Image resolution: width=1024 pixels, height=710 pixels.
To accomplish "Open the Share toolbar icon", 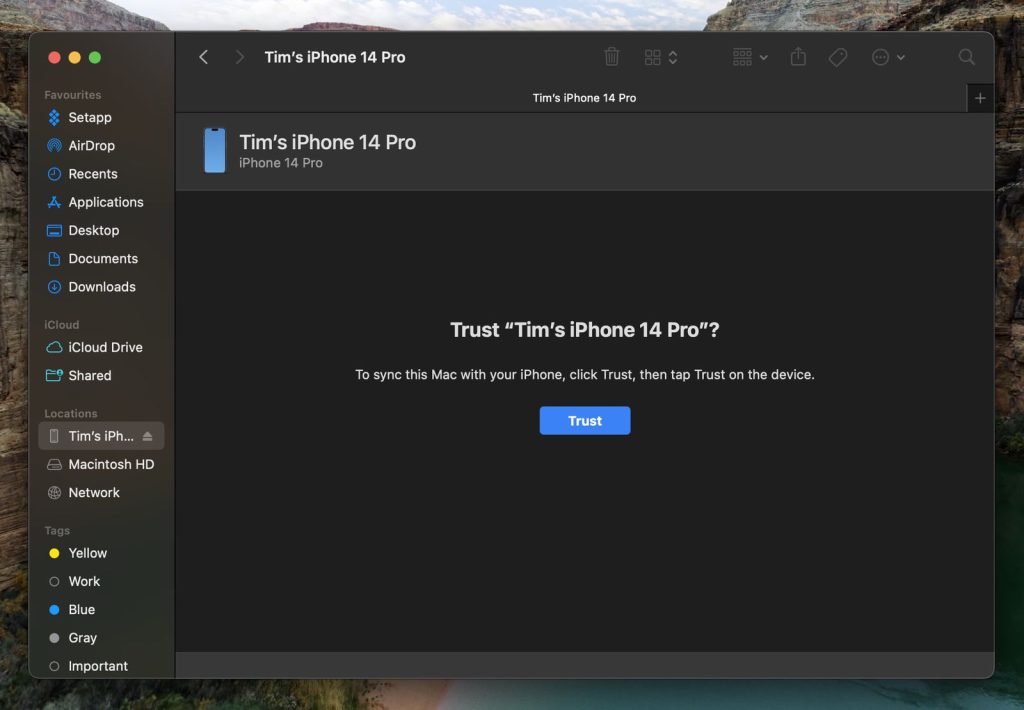I will (797, 58).
